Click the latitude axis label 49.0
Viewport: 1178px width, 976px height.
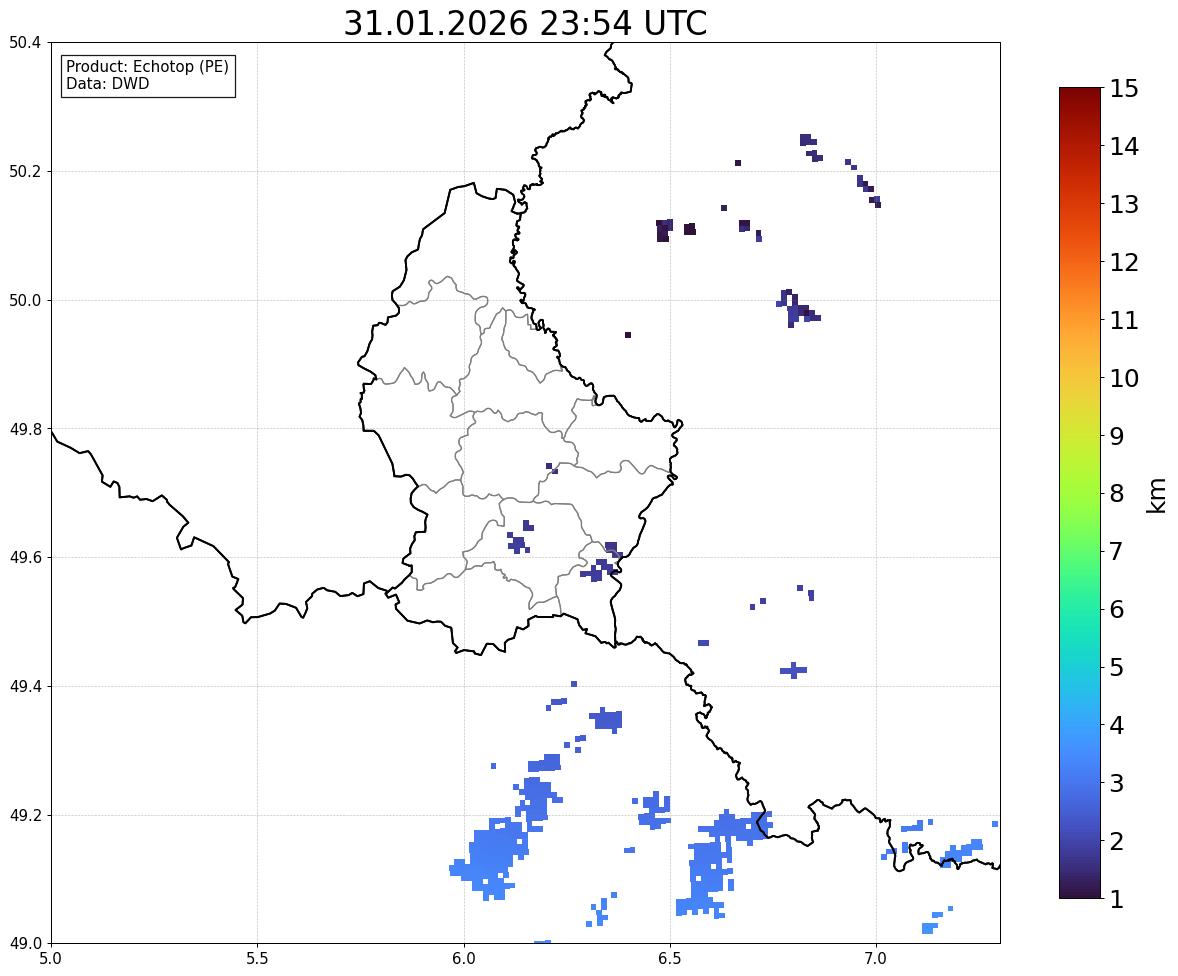click(x=25, y=944)
